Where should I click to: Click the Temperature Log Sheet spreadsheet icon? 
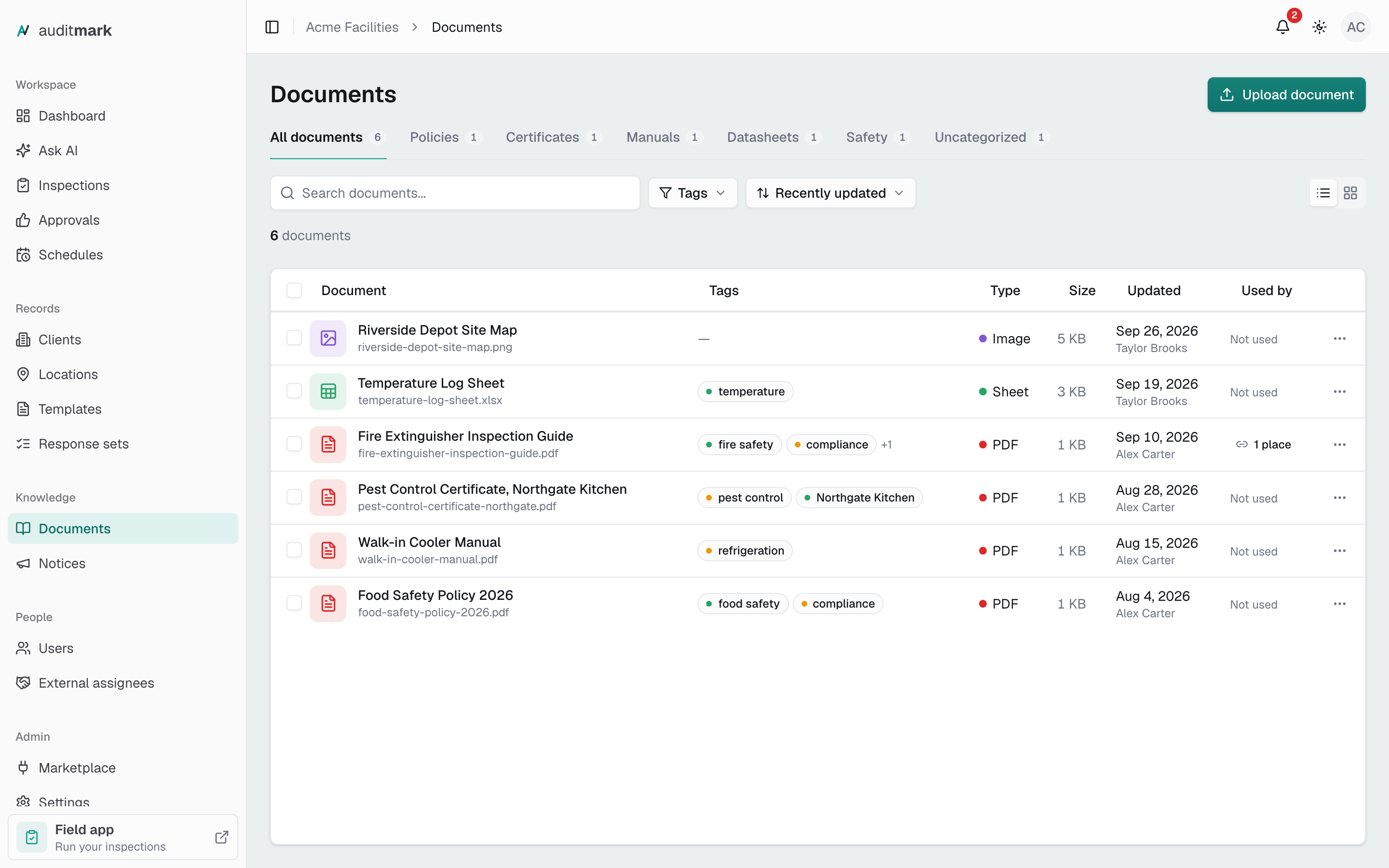click(x=328, y=392)
